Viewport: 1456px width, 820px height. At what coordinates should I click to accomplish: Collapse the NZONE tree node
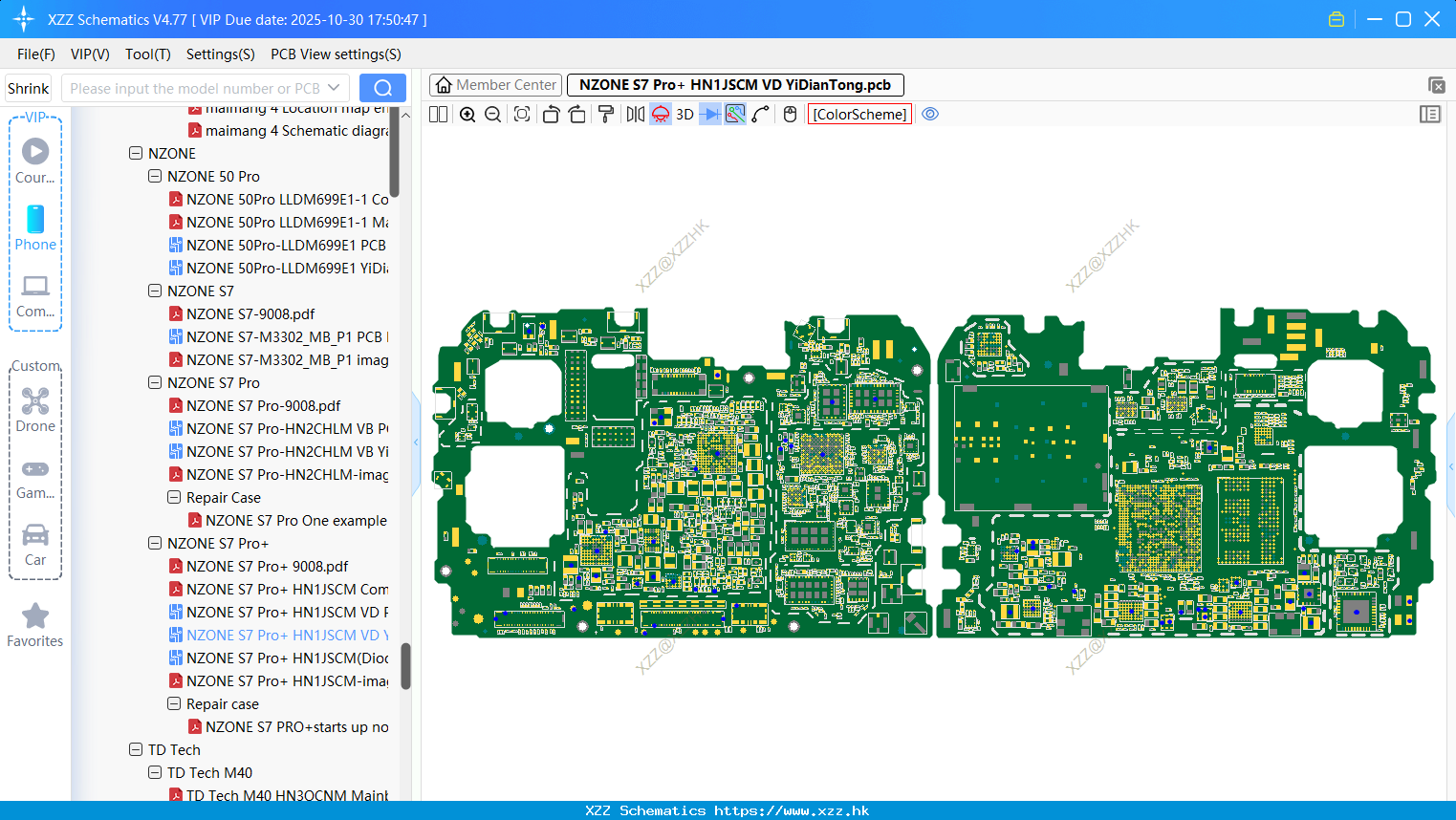pos(136,153)
